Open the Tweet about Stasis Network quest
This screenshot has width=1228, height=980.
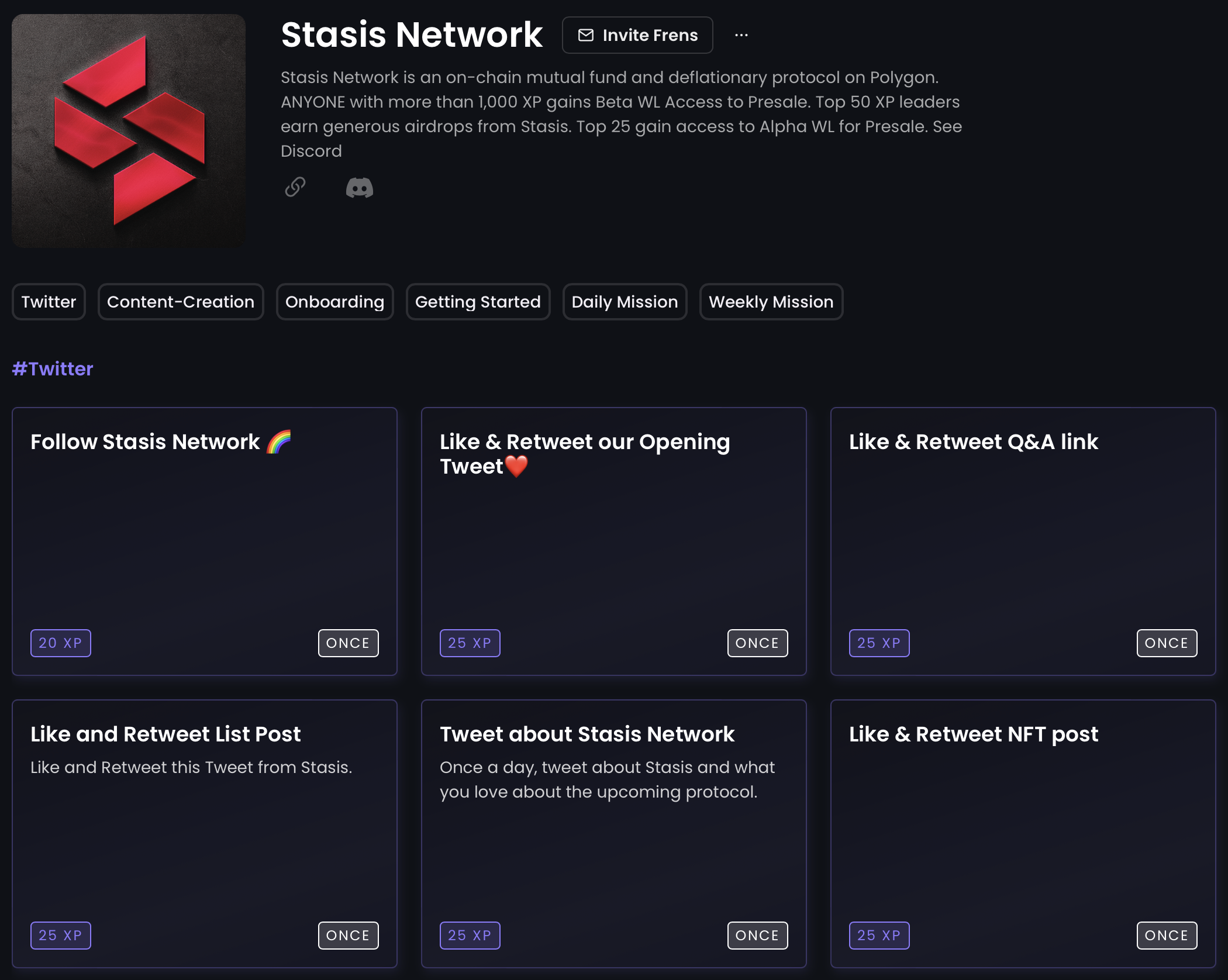(x=614, y=834)
